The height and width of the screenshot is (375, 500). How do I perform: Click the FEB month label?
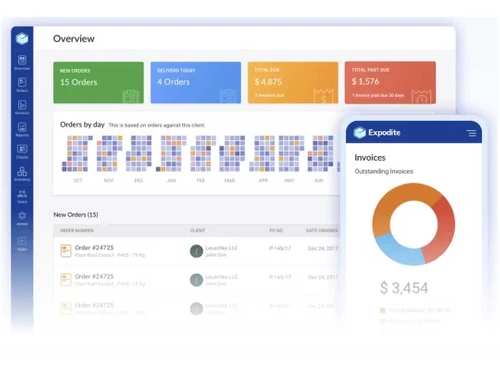click(x=201, y=180)
